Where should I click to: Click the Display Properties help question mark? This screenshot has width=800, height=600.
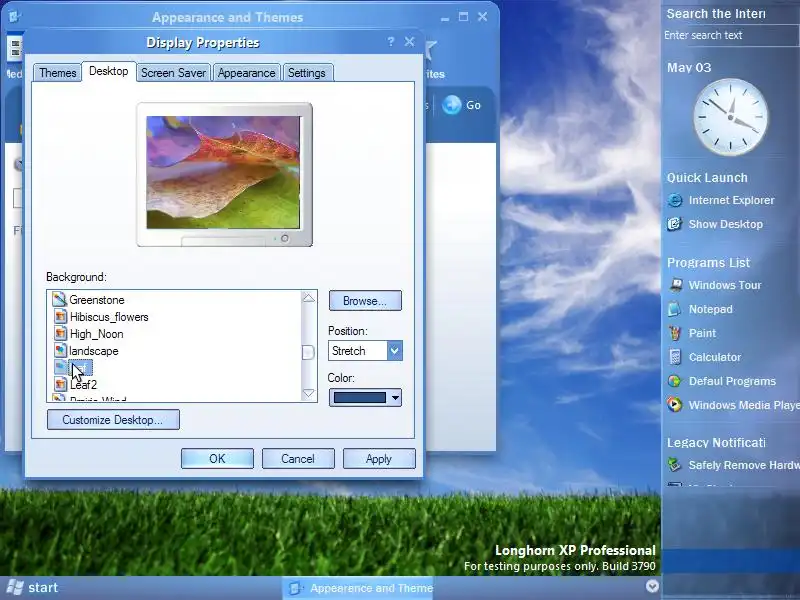tap(391, 42)
